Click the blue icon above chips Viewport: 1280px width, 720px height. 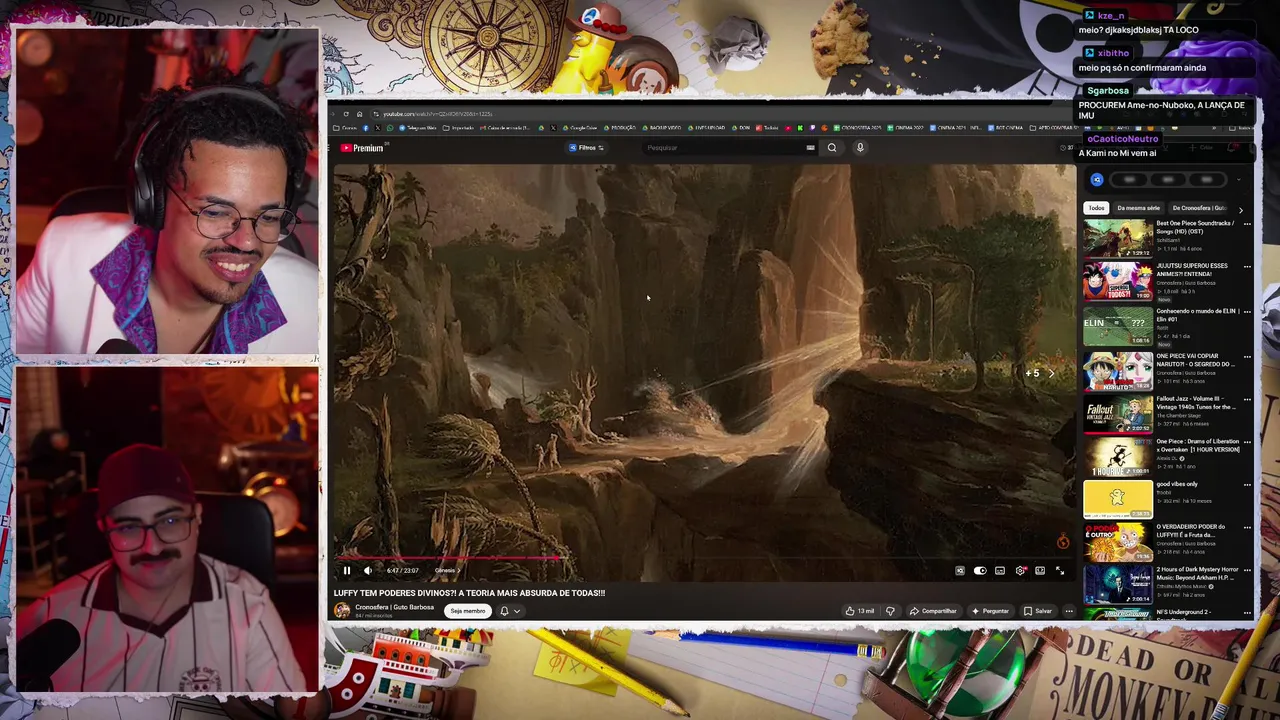pyautogui.click(x=1097, y=180)
